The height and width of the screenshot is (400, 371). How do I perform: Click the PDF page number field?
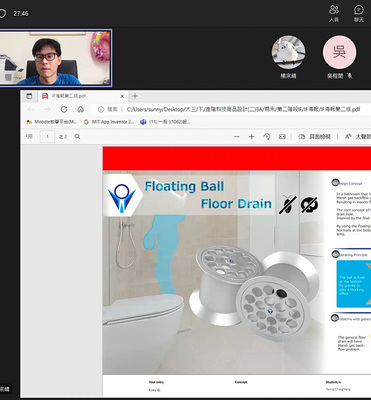point(47,136)
